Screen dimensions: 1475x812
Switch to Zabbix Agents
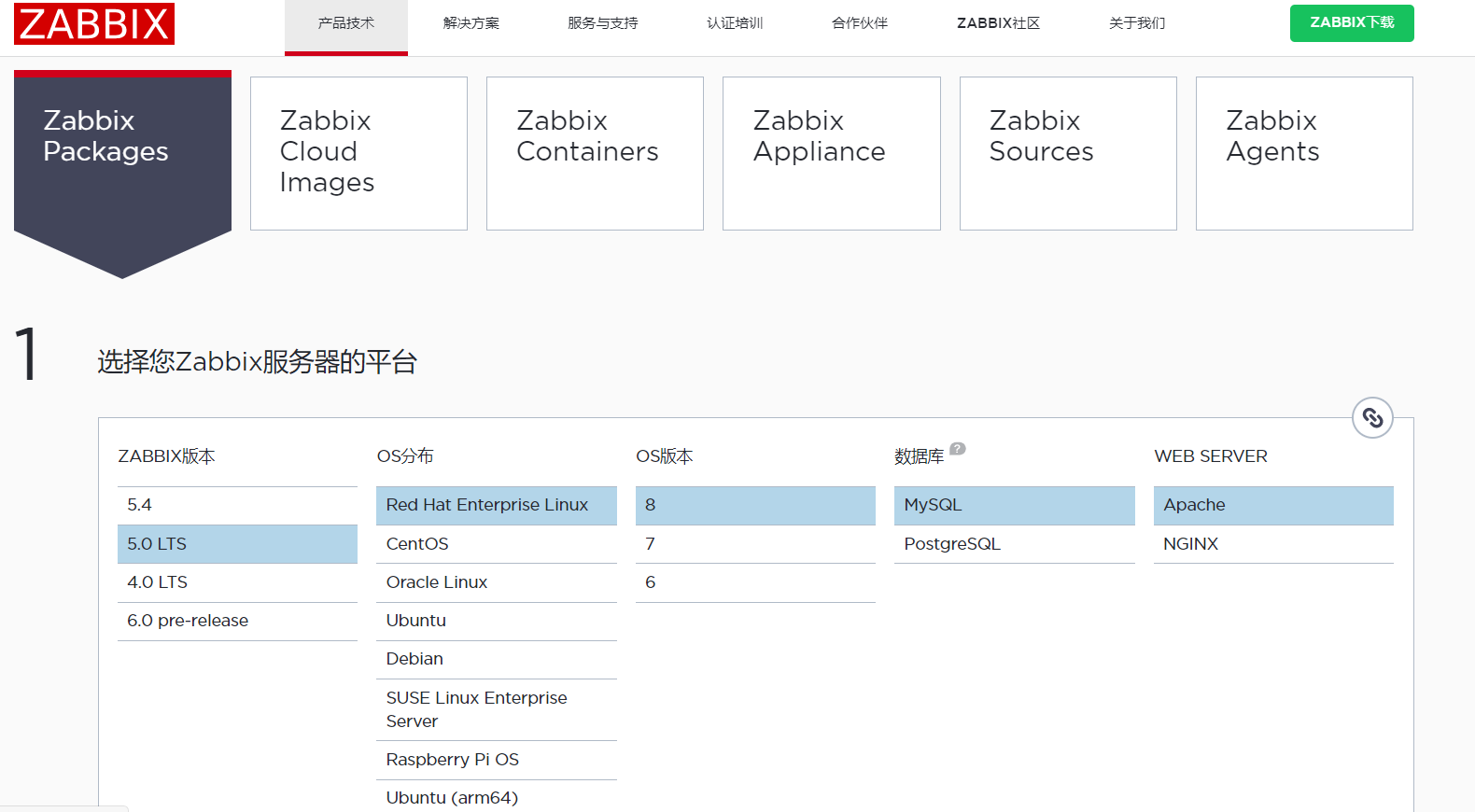1304,153
